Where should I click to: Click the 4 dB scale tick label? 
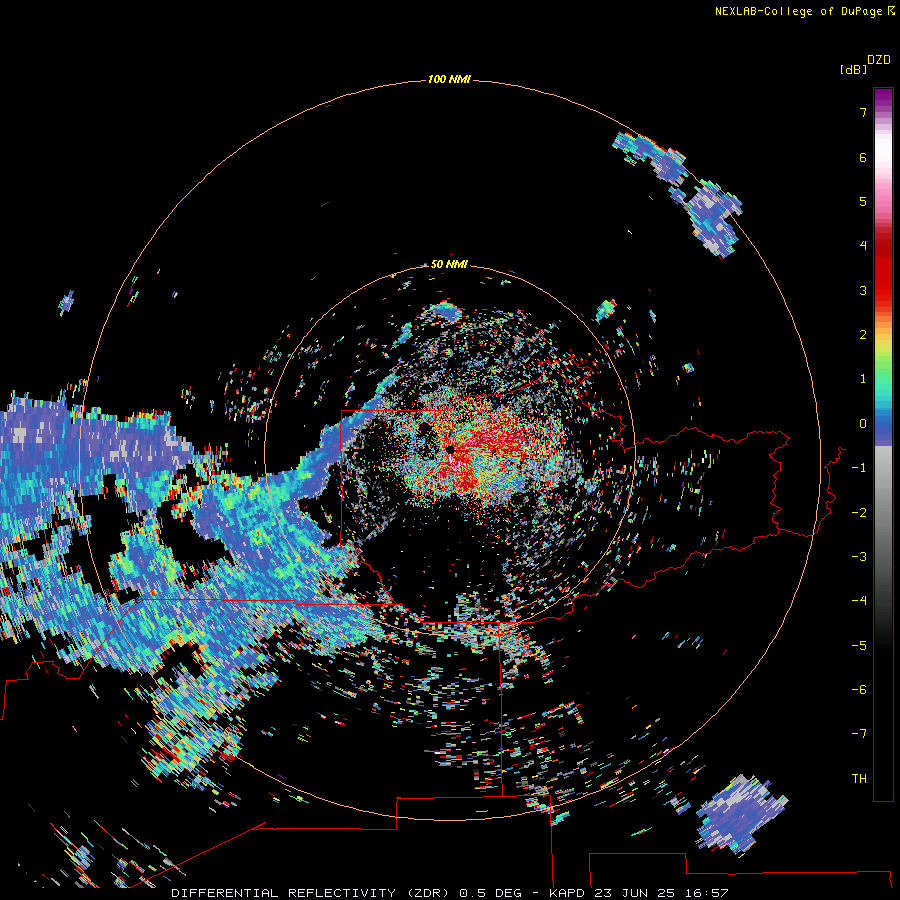863,246
